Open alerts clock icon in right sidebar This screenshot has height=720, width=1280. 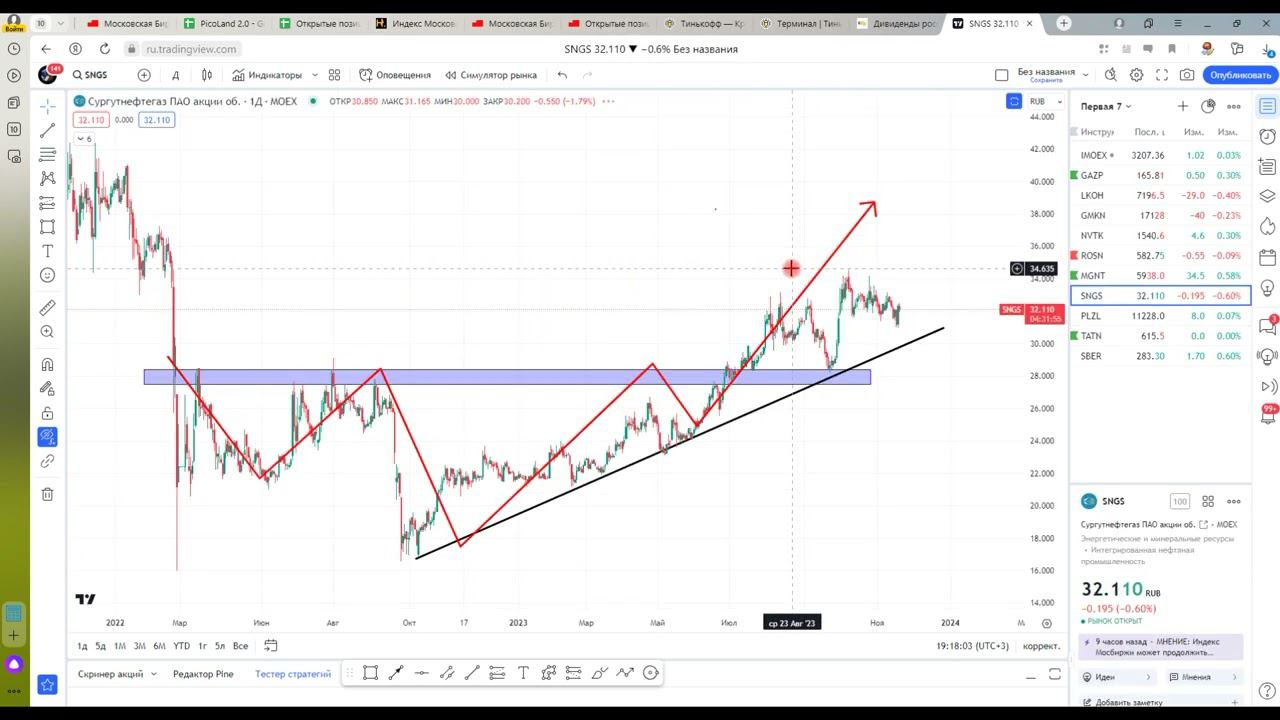(1267, 136)
